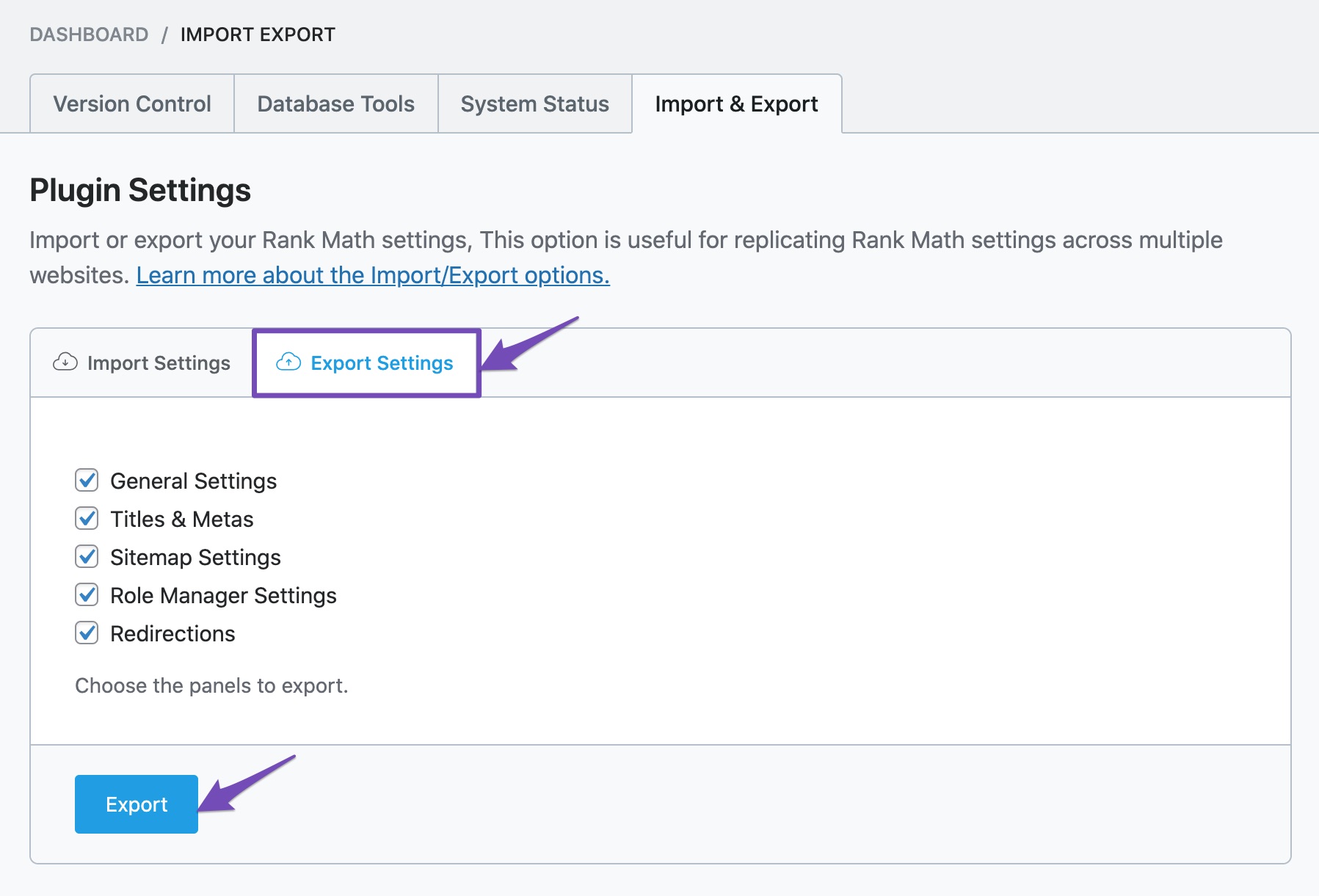This screenshot has width=1319, height=896.
Task: Click the IMPORT EXPORT breadcrumb text
Action: 258,34
